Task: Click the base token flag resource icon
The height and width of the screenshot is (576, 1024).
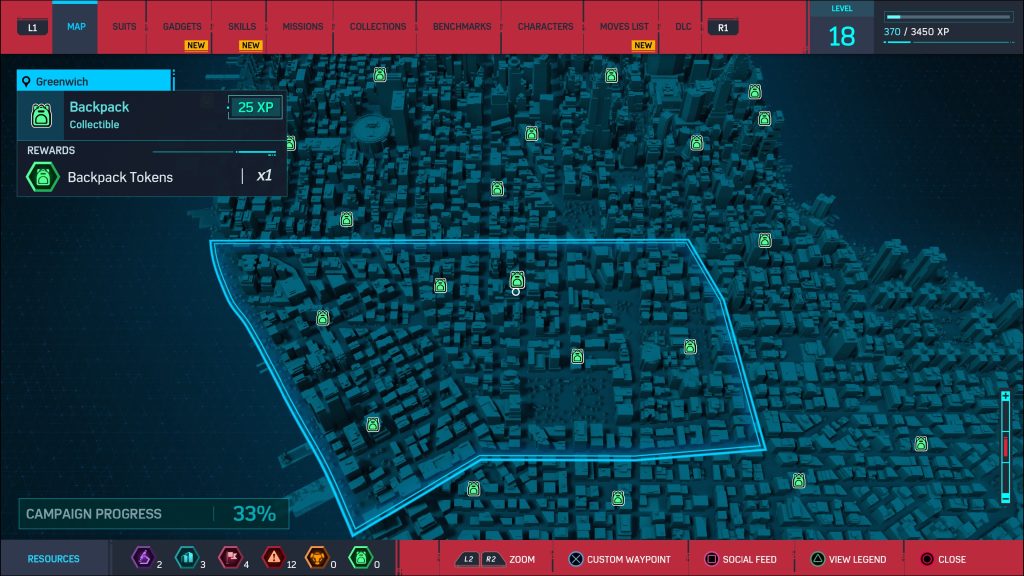Action: coord(230,557)
